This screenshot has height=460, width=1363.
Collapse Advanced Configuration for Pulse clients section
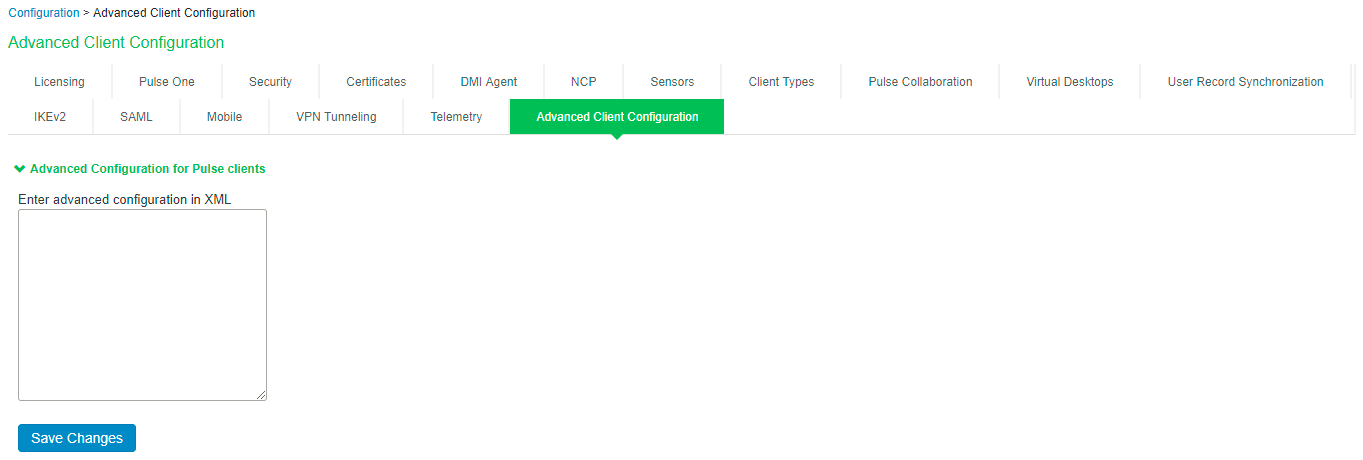point(140,169)
